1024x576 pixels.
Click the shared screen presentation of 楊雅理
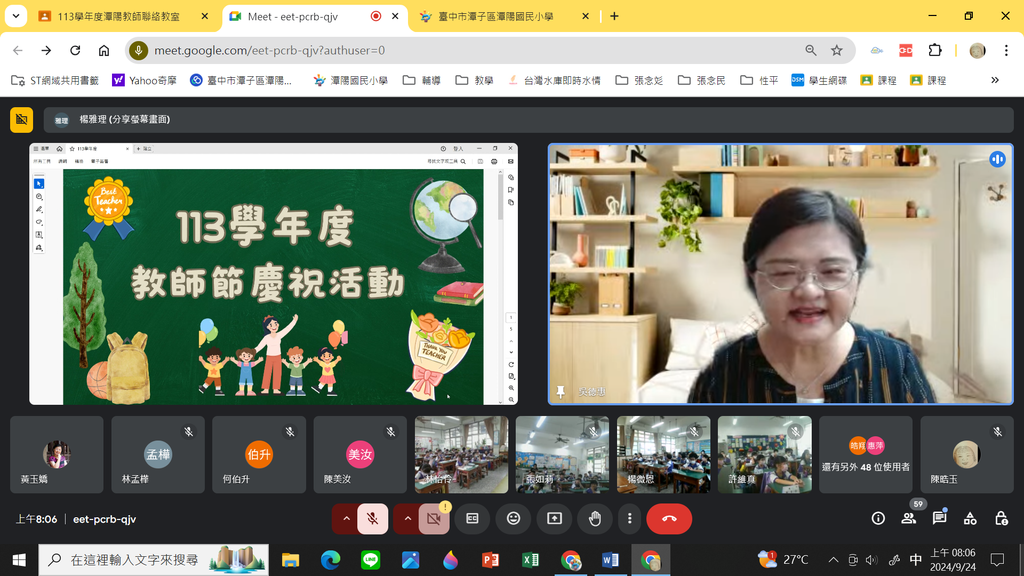click(x=274, y=274)
